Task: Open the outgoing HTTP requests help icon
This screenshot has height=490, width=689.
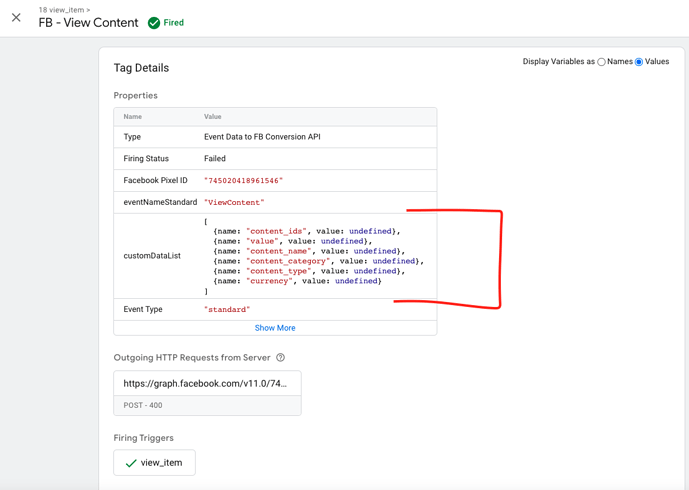Action: [x=280, y=358]
